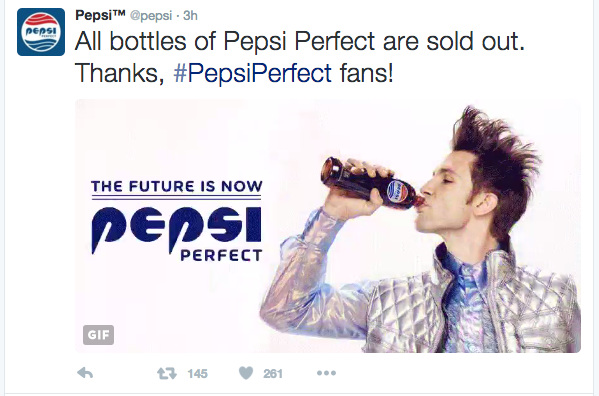599x396 pixels.
Task: Open the three-dot more options menu
Action: 326,373
